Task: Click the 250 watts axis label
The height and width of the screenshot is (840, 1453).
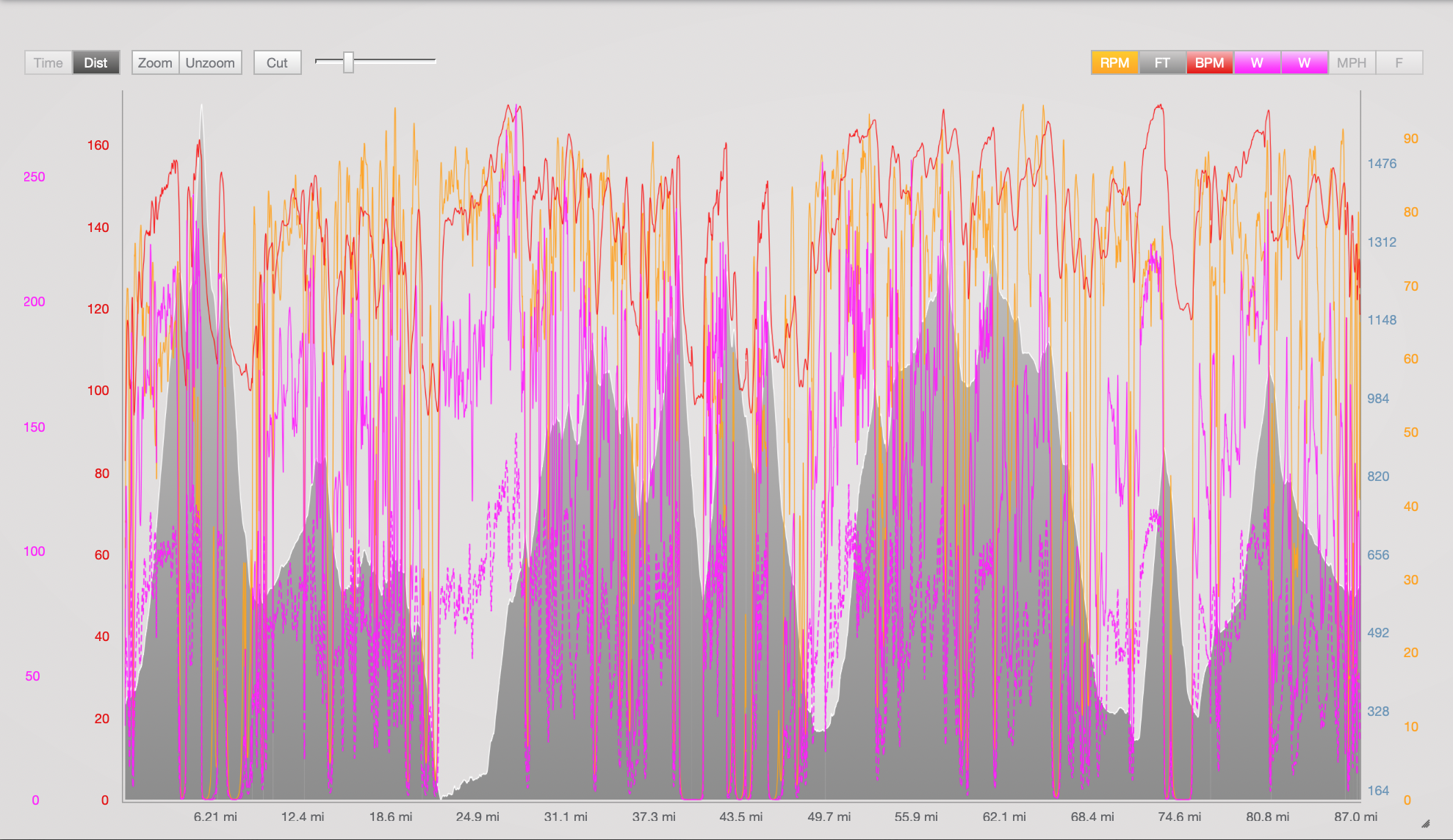Action: tap(34, 177)
